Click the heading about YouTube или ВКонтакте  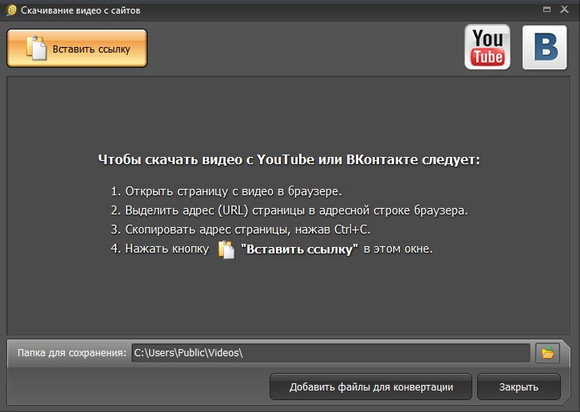pyautogui.click(x=289, y=160)
